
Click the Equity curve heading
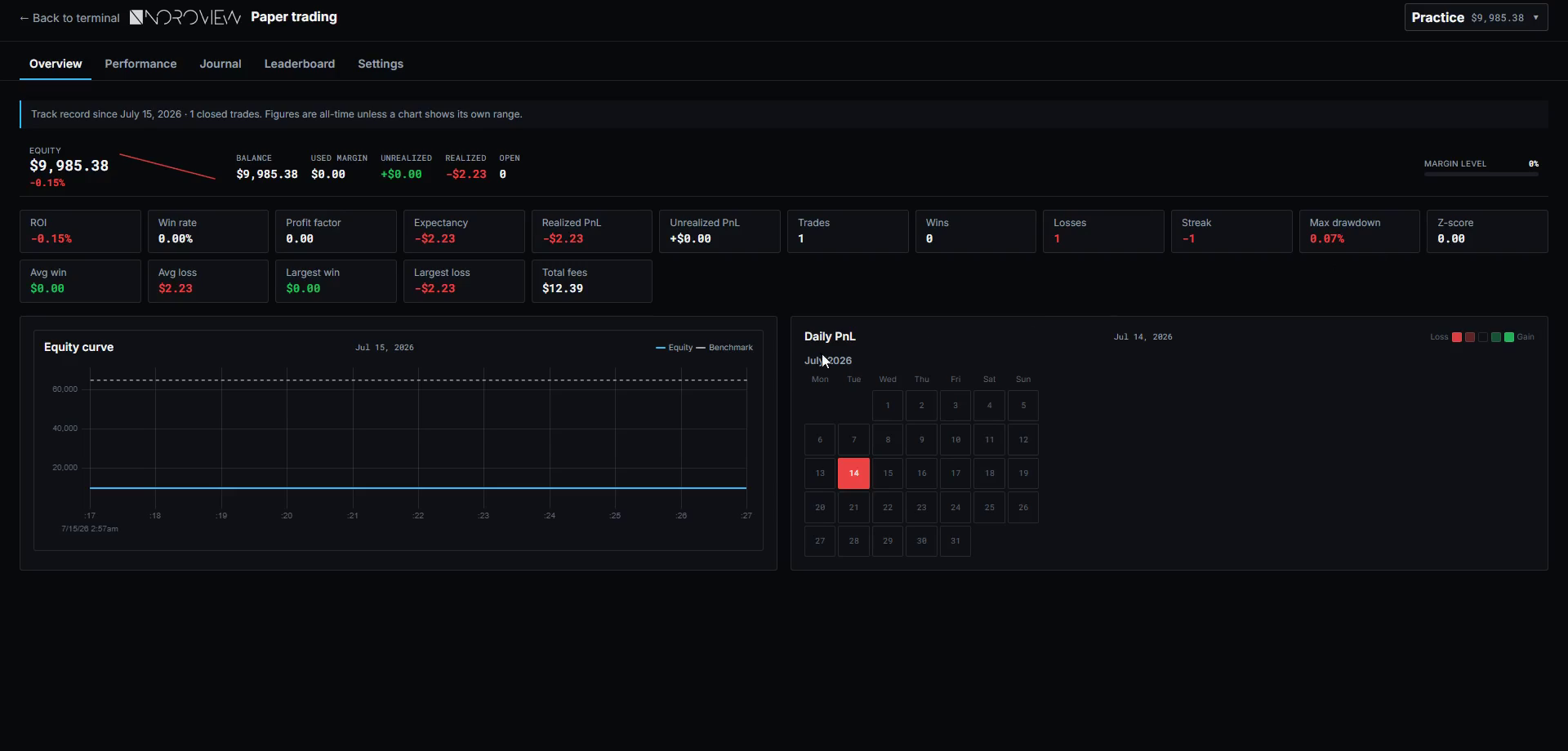point(78,347)
